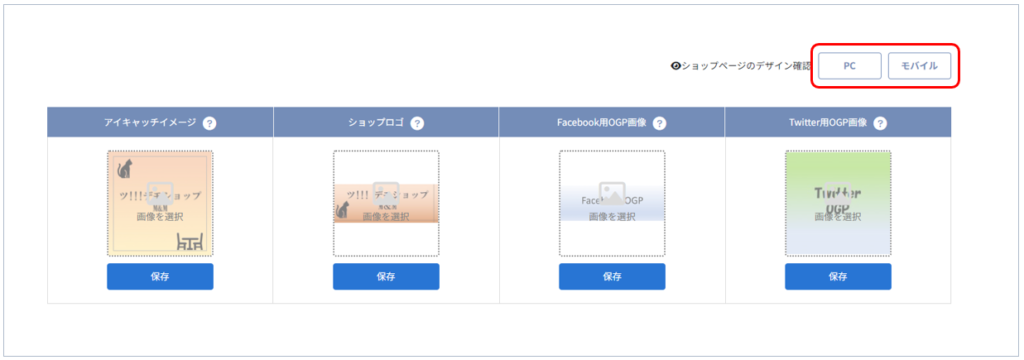The width and height of the screenshot is (1024, 360).
Task: Open help icon next to ショップロゴ
Action: point(418,123)
